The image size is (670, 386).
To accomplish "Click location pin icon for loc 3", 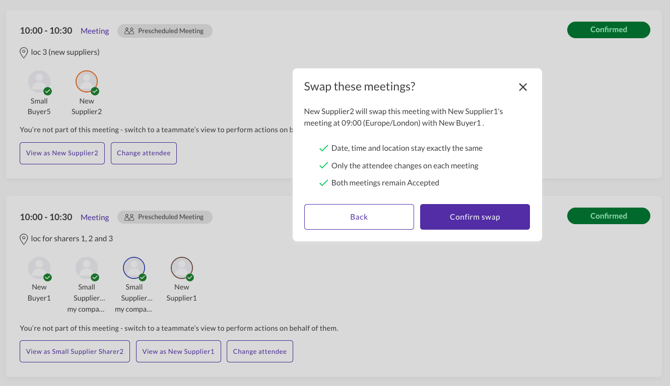I will (24, 53).
